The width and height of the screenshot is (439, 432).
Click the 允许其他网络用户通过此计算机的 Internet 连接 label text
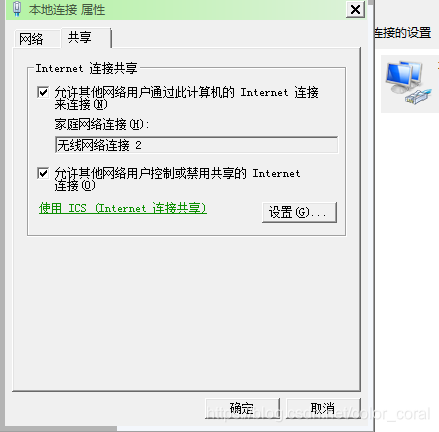[x=186, y=92]
